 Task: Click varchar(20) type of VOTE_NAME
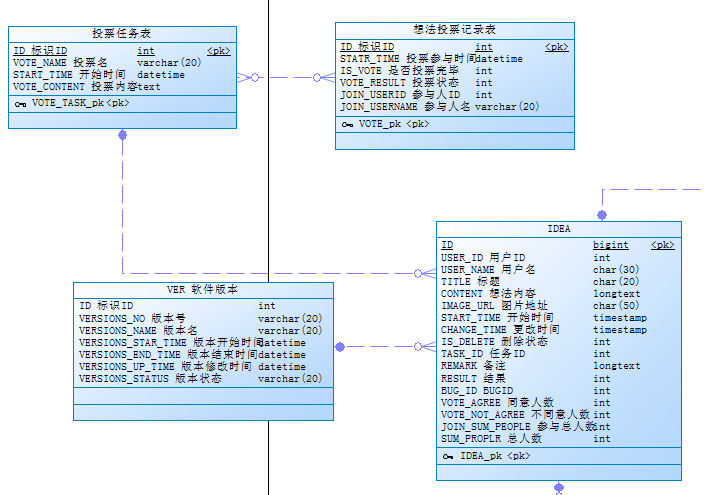point(169,63)
